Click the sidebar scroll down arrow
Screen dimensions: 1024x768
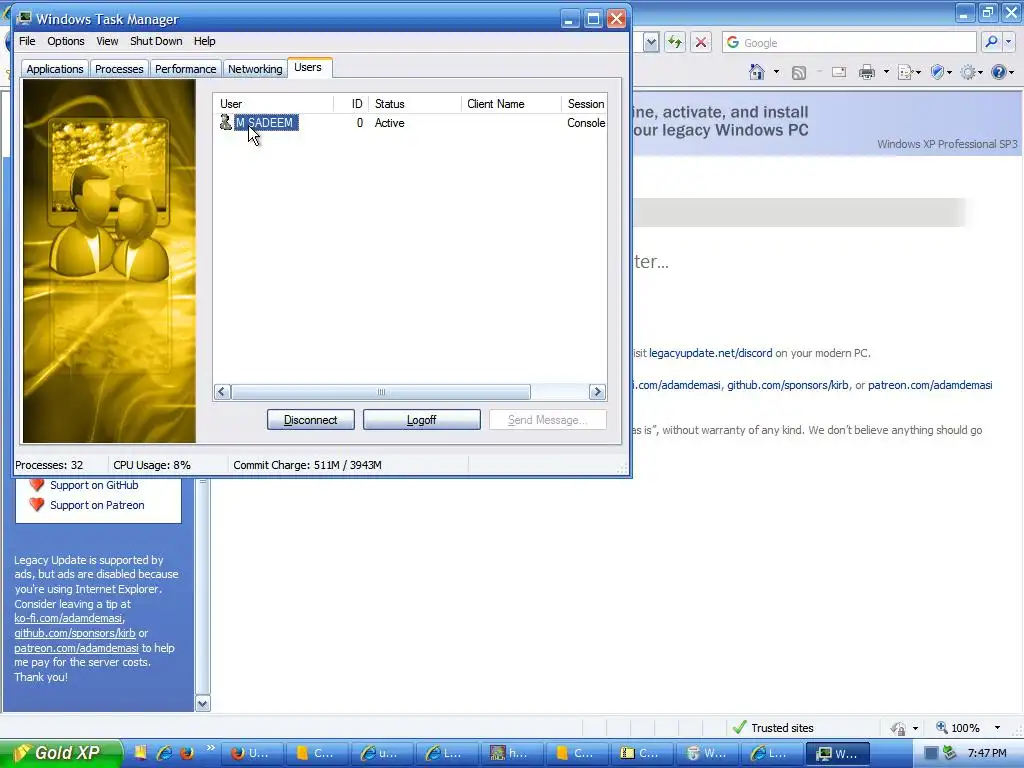click(202, 703)
